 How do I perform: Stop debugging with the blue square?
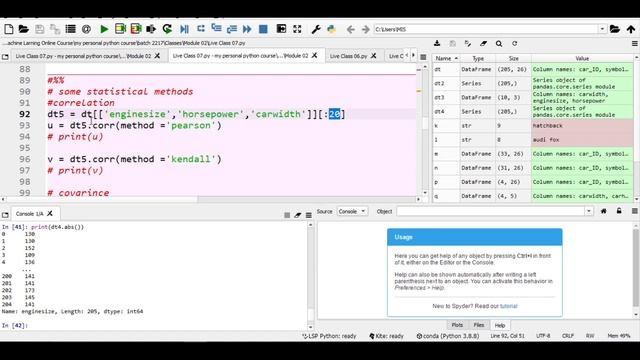pos(263,29)
